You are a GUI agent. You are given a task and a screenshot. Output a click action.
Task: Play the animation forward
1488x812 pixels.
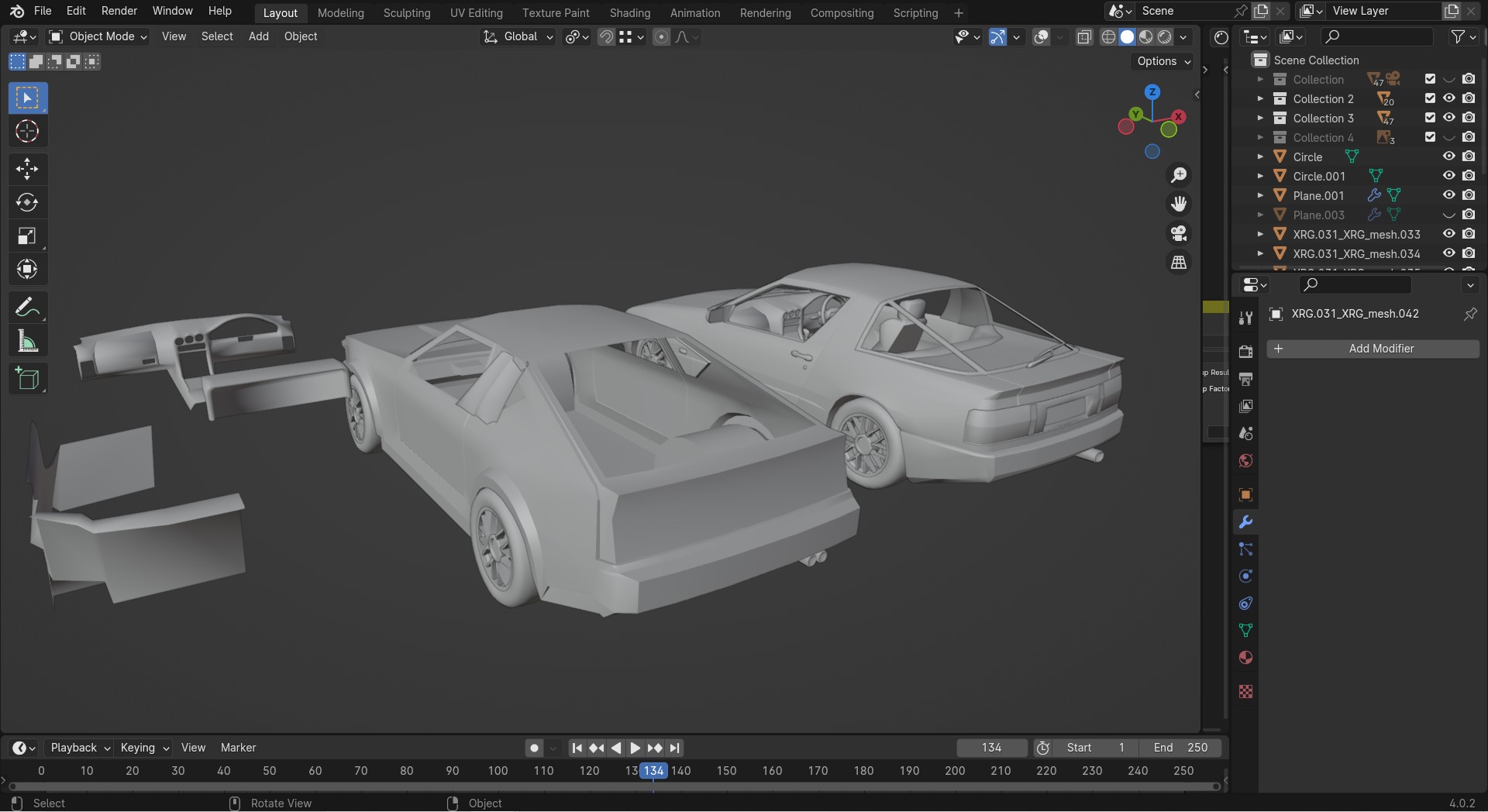(635, 748)
